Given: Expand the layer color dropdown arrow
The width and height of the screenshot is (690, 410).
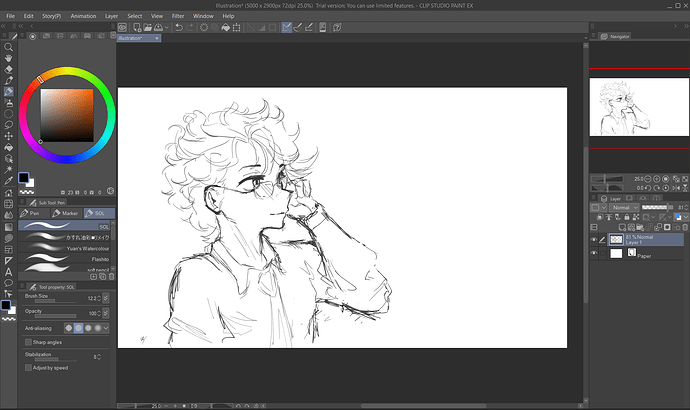Looking at the screenshot, I should point(686,217).
